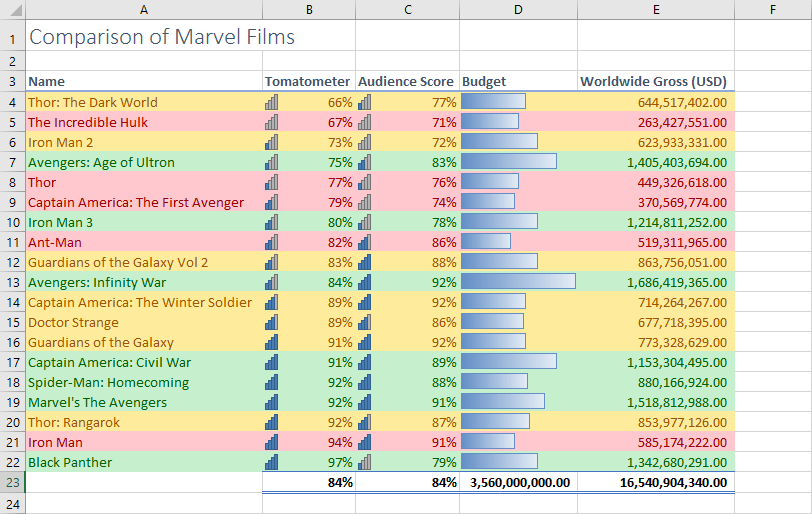Image resolution: width=812 pixels, height=514 pixels.
Task: Select row 13 header
Action: [x=12, y=282]
